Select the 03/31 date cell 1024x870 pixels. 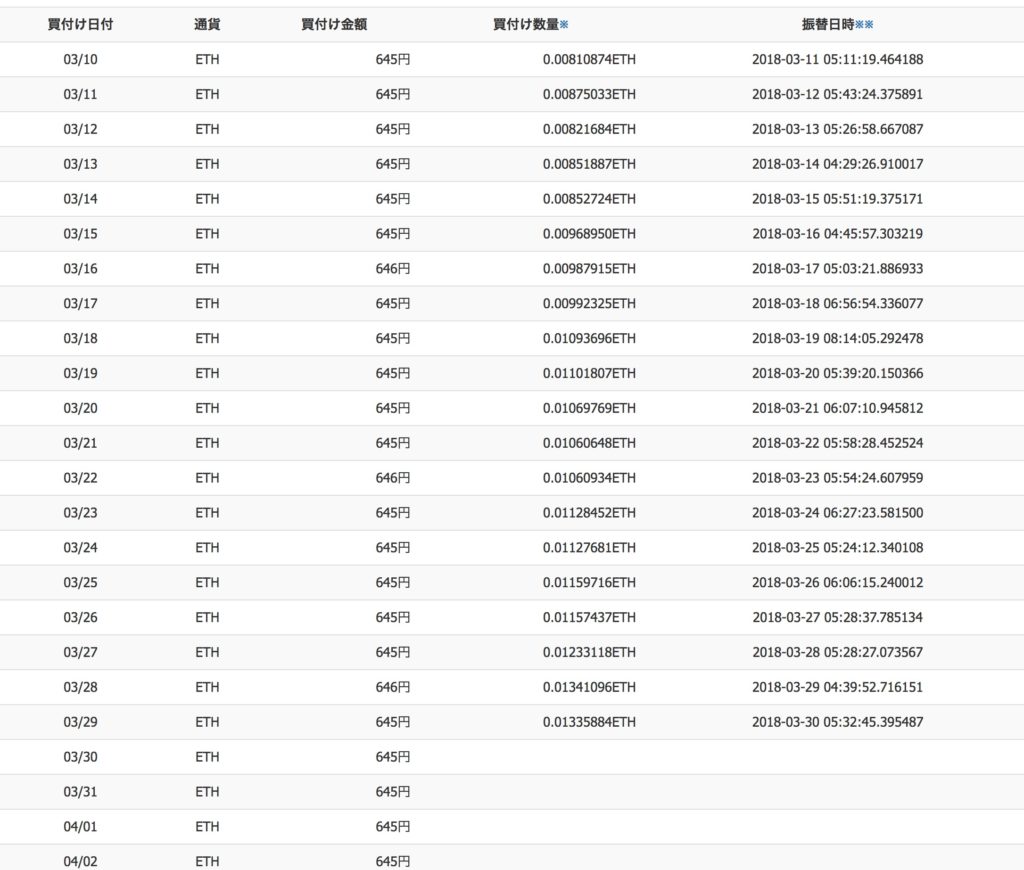click(x=80, y=792)
